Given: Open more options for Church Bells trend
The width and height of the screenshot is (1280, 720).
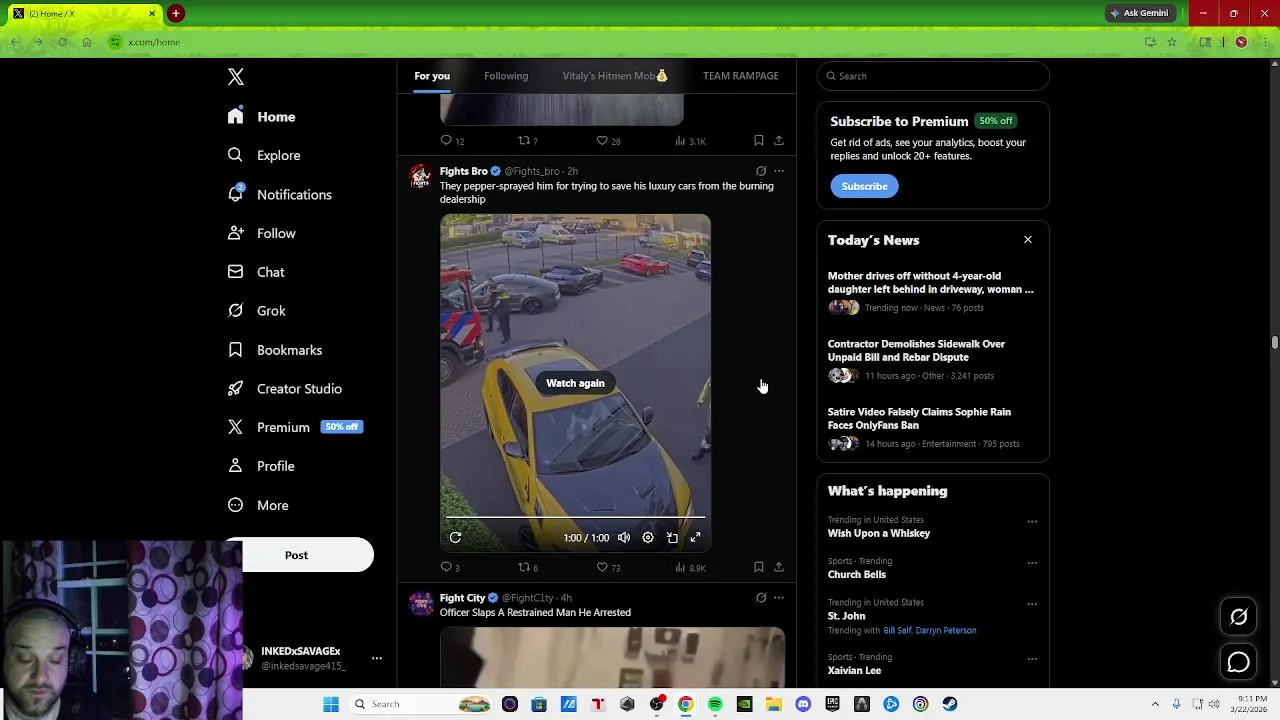Looking at the screenshot, I should [1032, 562].
